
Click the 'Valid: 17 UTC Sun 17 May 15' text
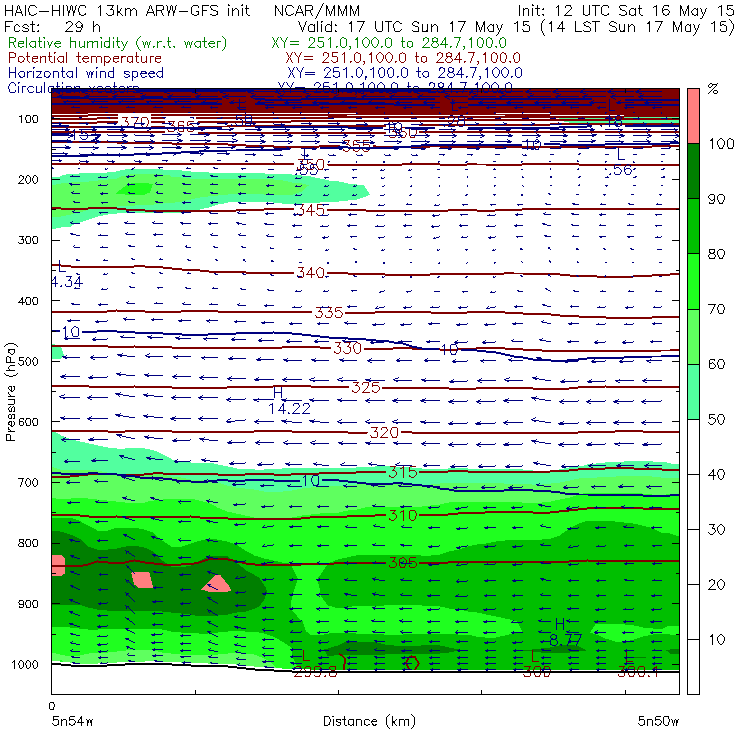[x=414, y=26]
